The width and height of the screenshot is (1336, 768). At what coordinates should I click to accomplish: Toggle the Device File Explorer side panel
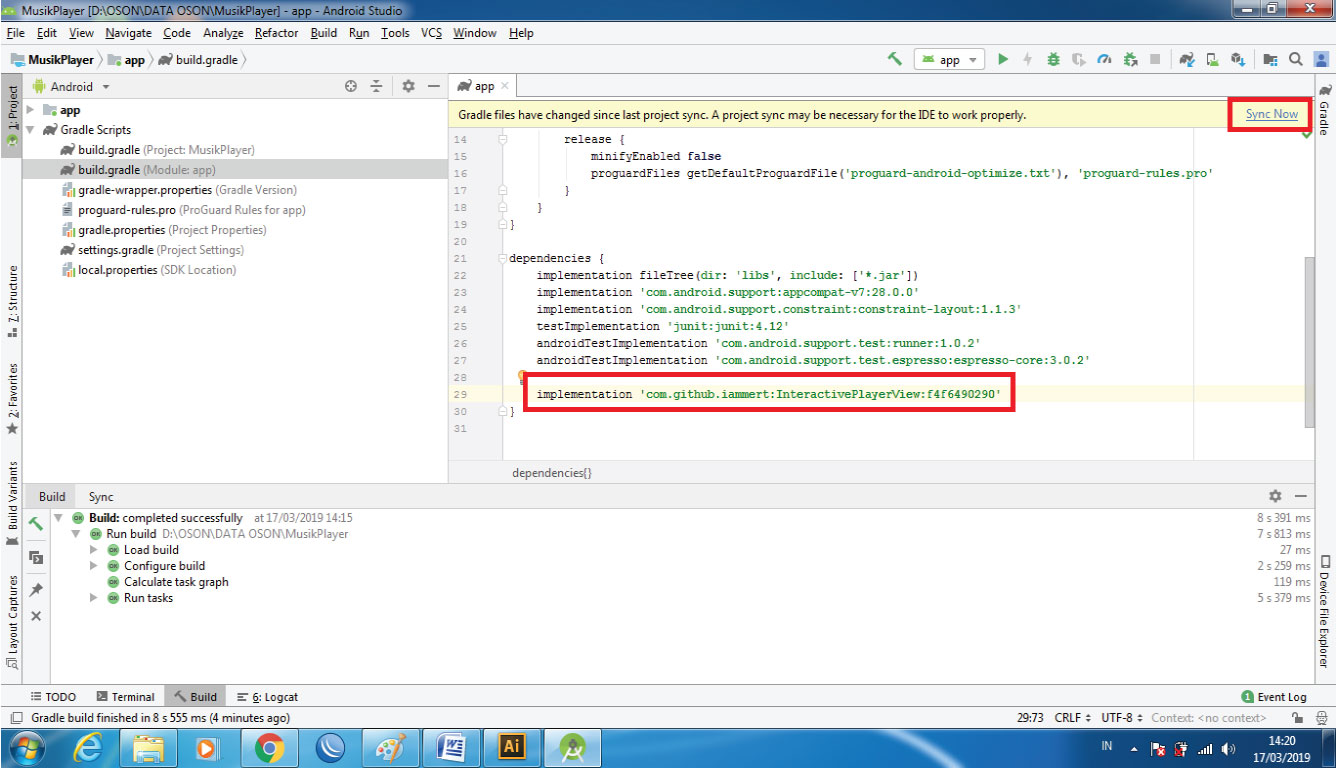click(x=1324, y=610)
